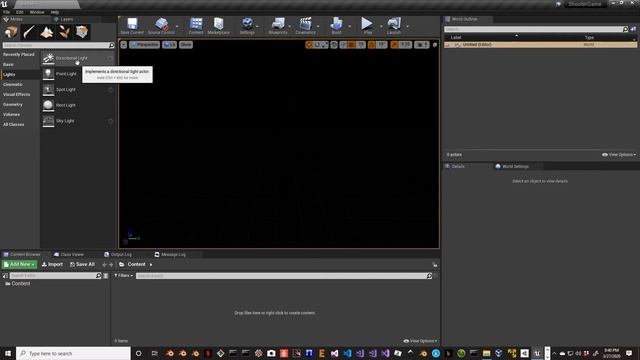Open the Settings toolbar icon
The height and width of the screenshot is (360, 640).
(247, 26)
